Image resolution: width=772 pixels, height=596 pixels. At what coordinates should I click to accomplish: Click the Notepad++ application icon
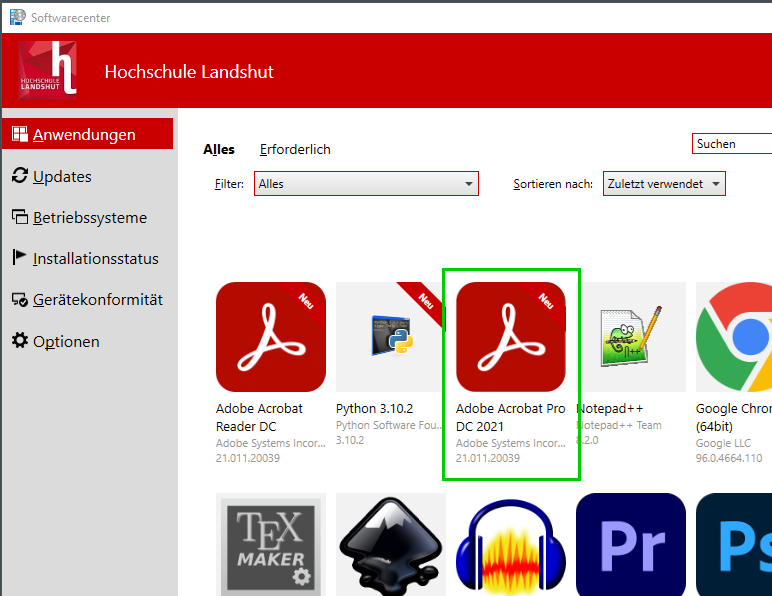pyautogui.click(x=630, y=337)
